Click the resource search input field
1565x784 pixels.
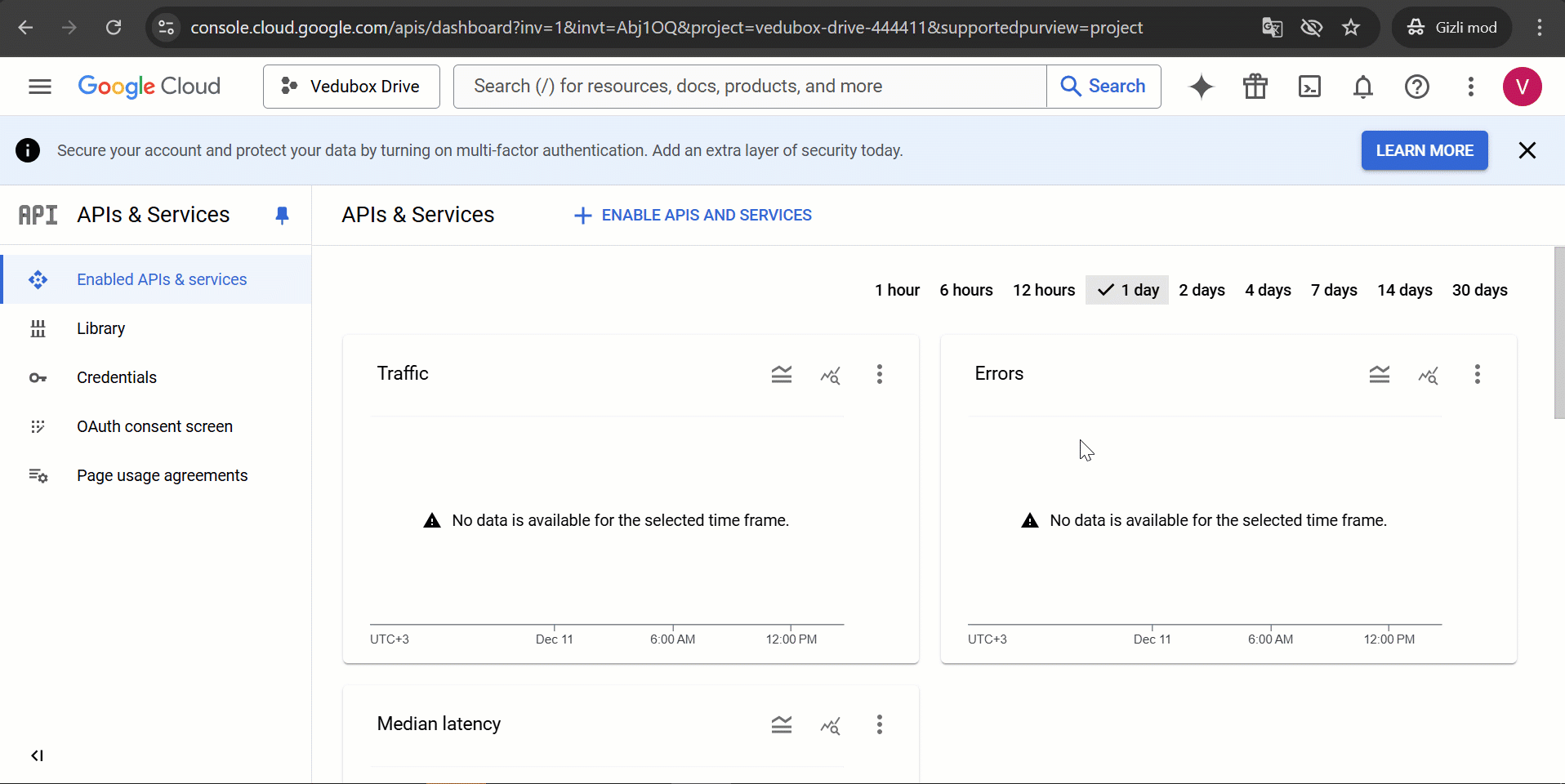pyautogui.click(x=749, y=87)
